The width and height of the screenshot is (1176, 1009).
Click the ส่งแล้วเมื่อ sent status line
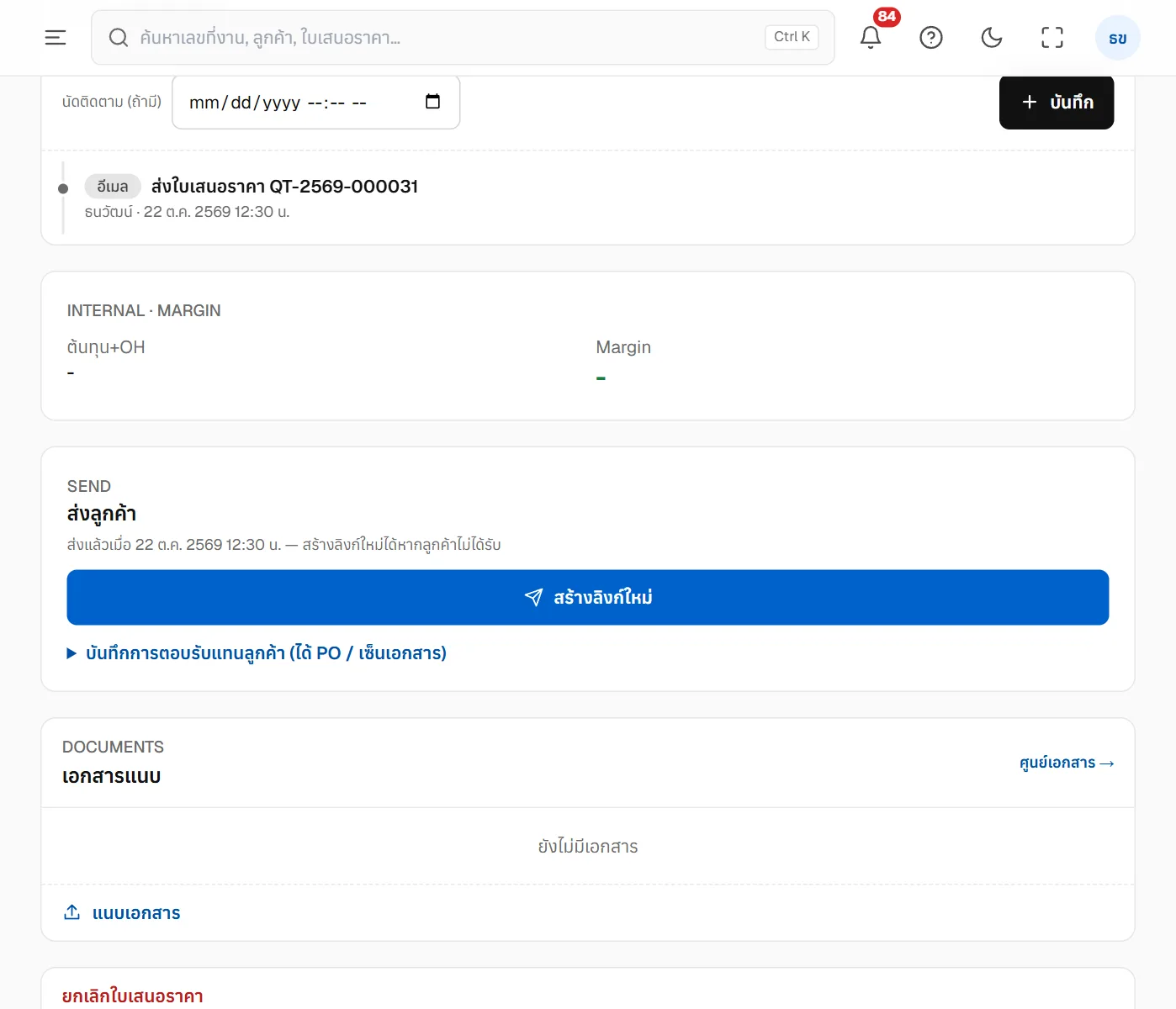click(284, 545)
